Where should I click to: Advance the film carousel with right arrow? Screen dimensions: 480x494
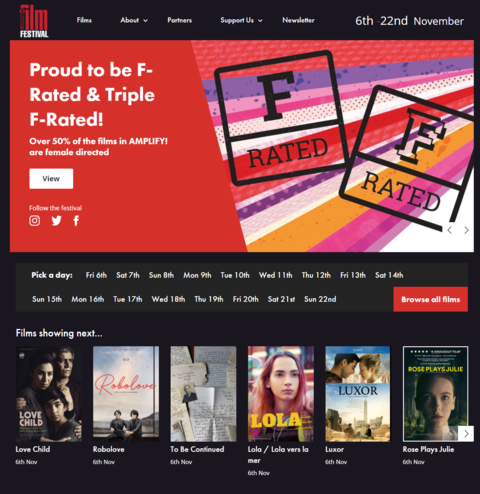pos(466,433)
